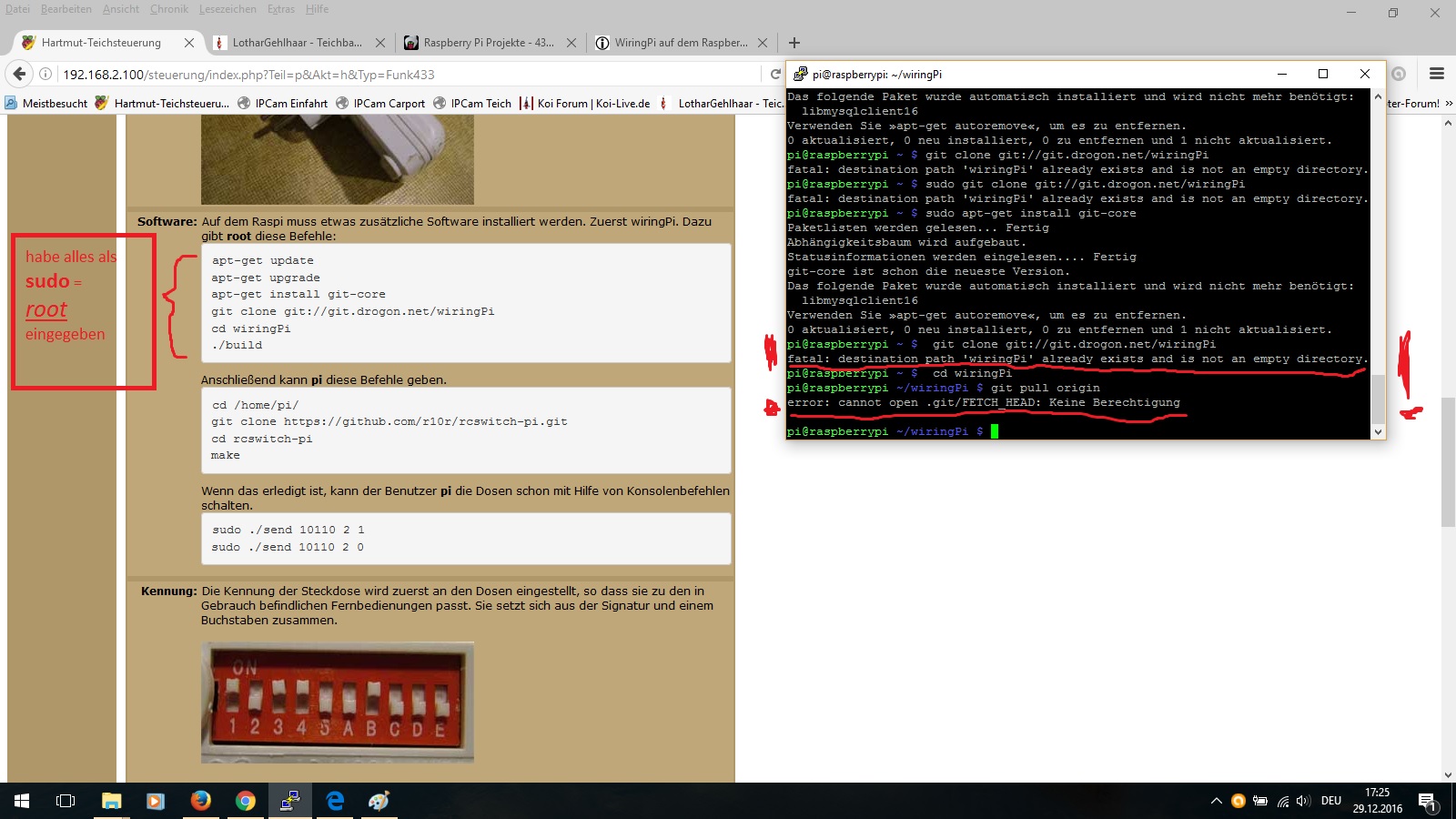Show site info for 192.168.2.100
This screenshot has width=1456, height=819.
45,74
